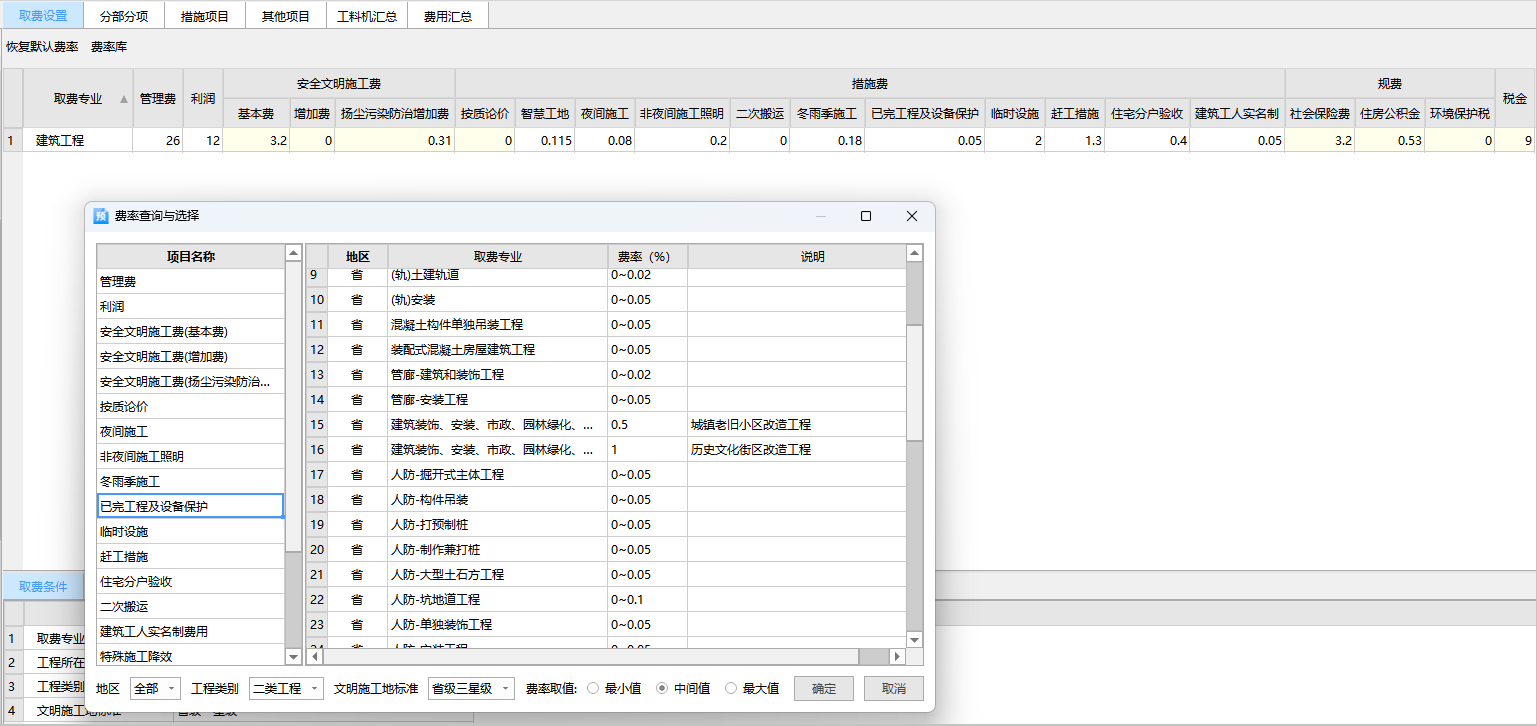Image resolution: width=1537 pixels, height=726 pixels.
Task: Switch to the 分部分项 tab
Action: click(124, 17)
